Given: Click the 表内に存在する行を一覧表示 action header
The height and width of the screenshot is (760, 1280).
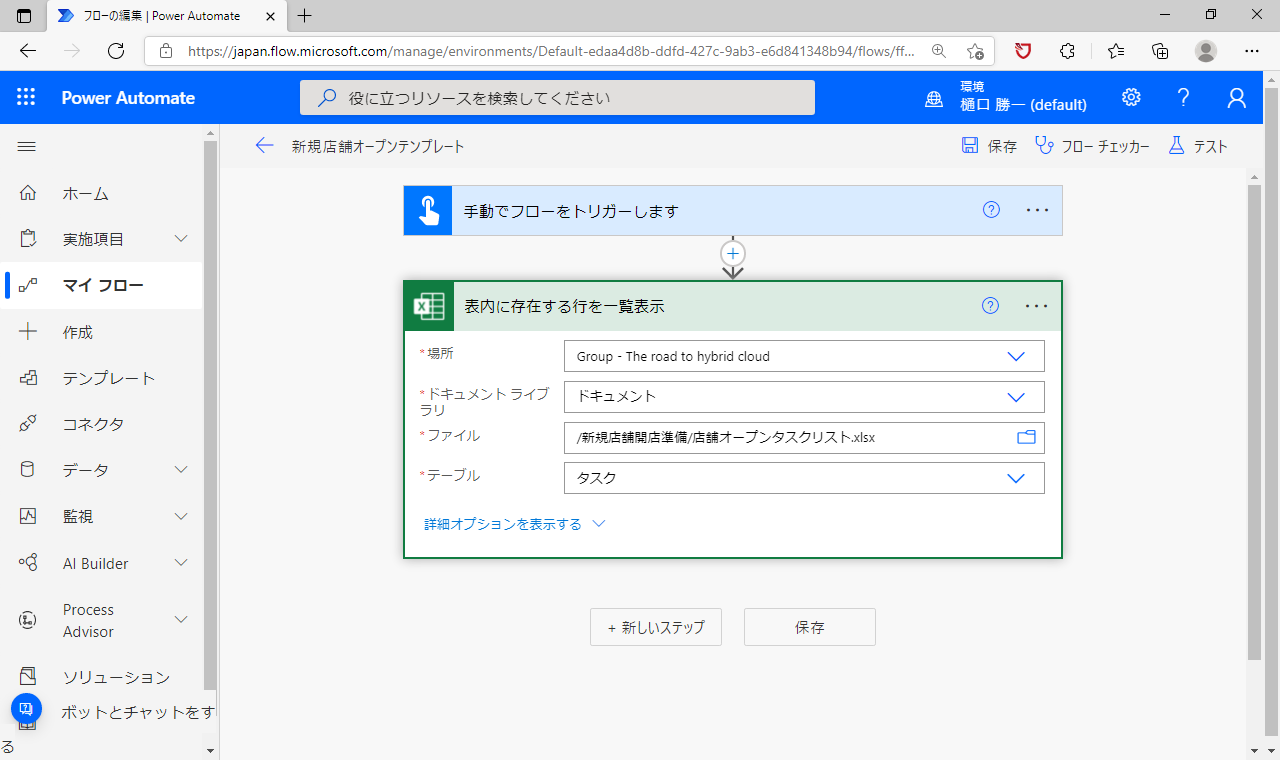Looking at the screenshot, I should click(733, 306).
